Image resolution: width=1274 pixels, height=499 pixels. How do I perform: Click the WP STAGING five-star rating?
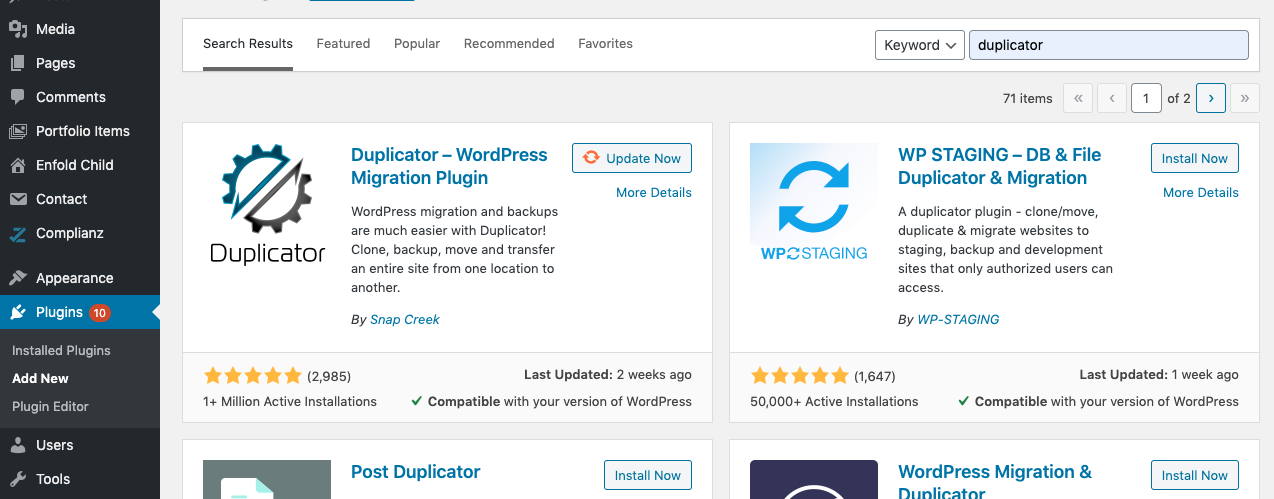point(799,376)
